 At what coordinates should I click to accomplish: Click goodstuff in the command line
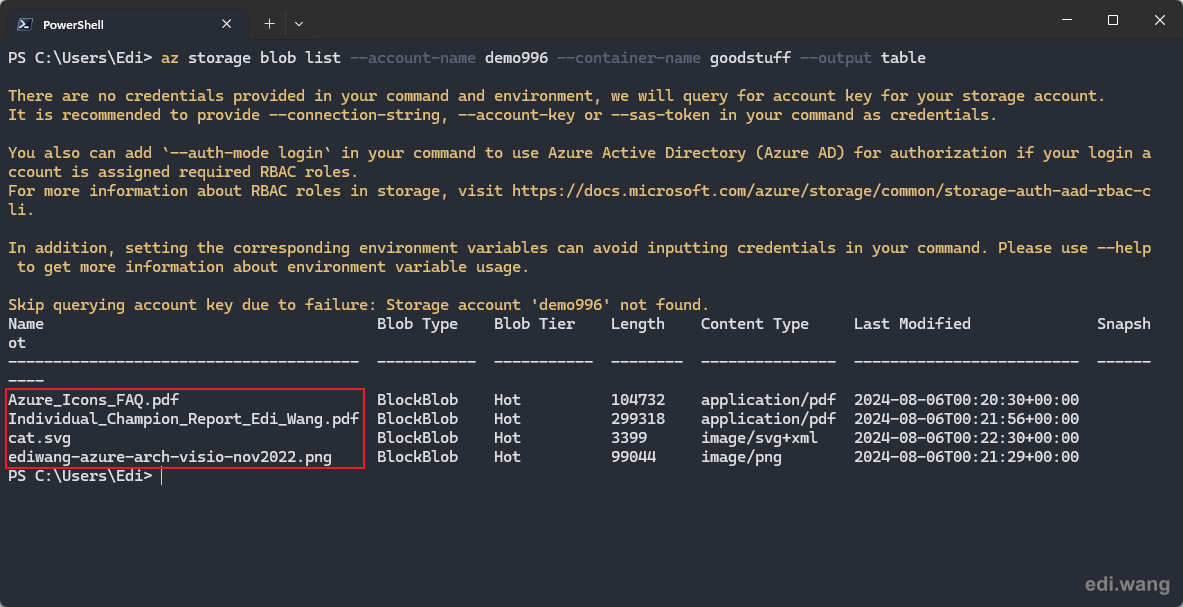tap(750, 58)
